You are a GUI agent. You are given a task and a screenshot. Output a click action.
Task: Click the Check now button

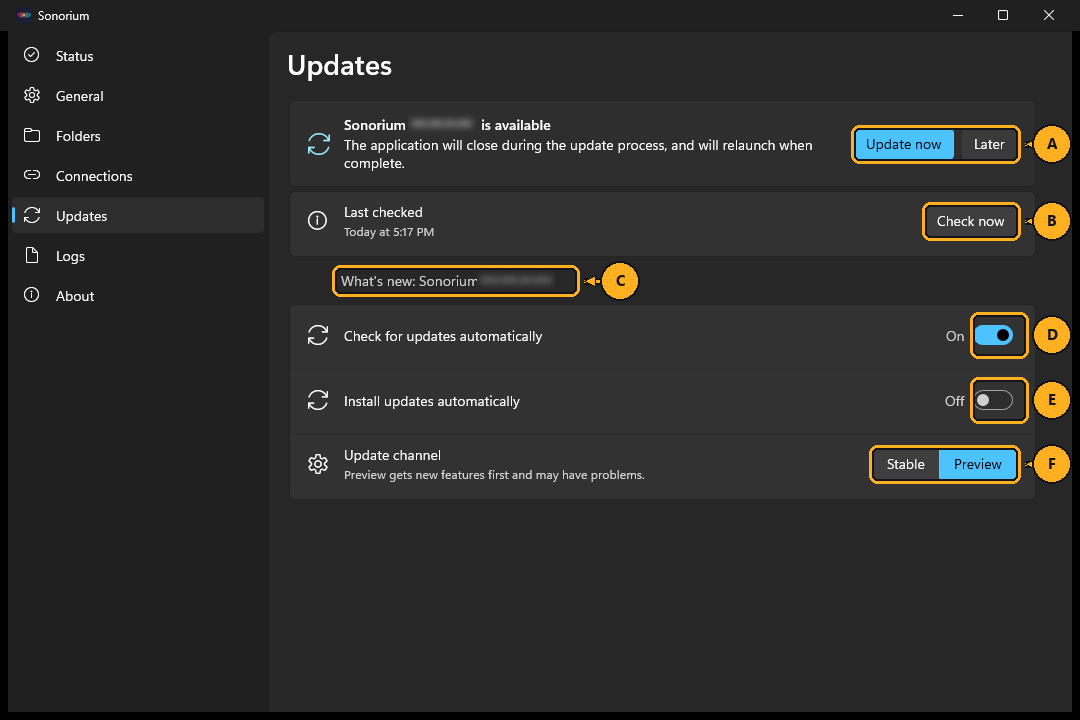pyautogui.click(x=970, y=221)
